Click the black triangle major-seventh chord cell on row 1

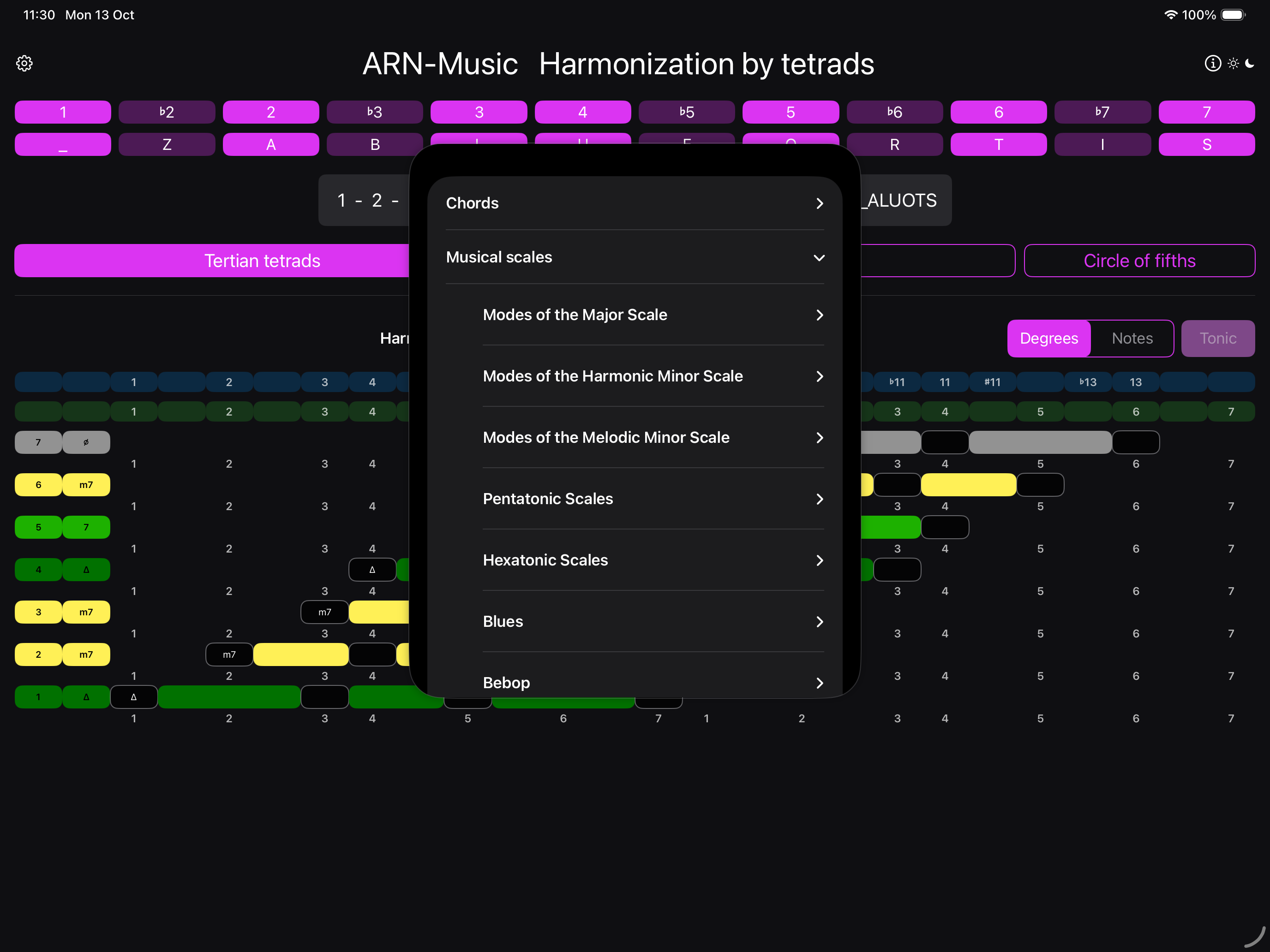pos(134,696)
